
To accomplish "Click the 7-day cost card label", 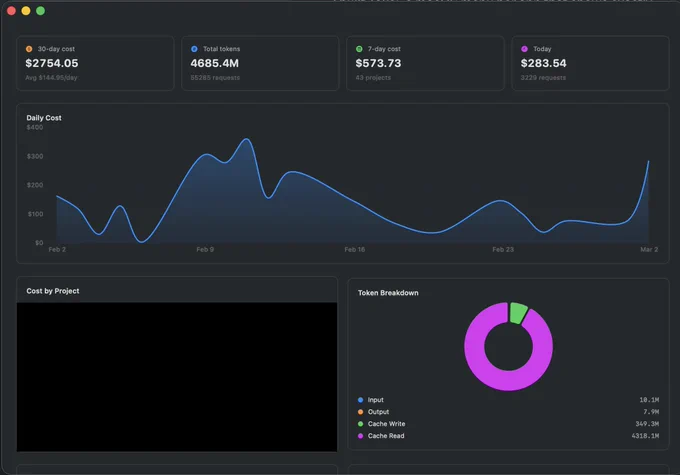I will click(384, 49).
